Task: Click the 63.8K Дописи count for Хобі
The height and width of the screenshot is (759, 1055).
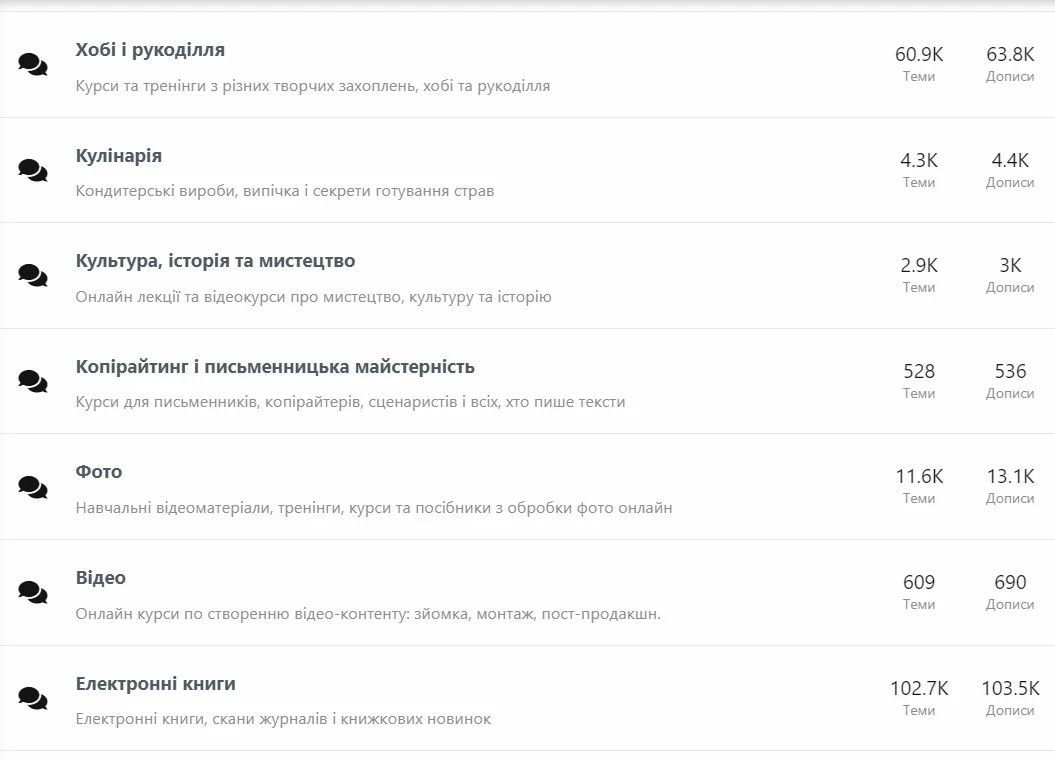Action: pos(1012,56)
